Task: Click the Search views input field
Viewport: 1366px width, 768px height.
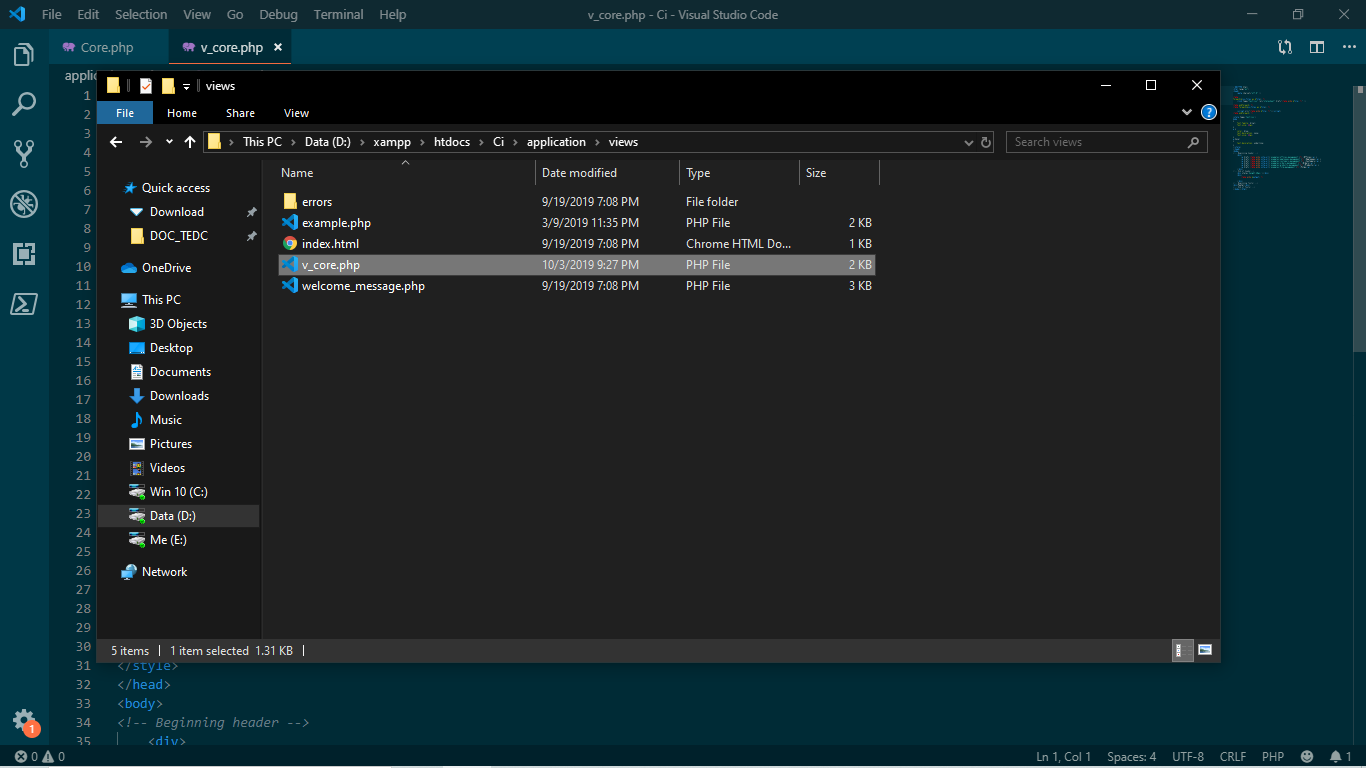Action: (1096, 142)
